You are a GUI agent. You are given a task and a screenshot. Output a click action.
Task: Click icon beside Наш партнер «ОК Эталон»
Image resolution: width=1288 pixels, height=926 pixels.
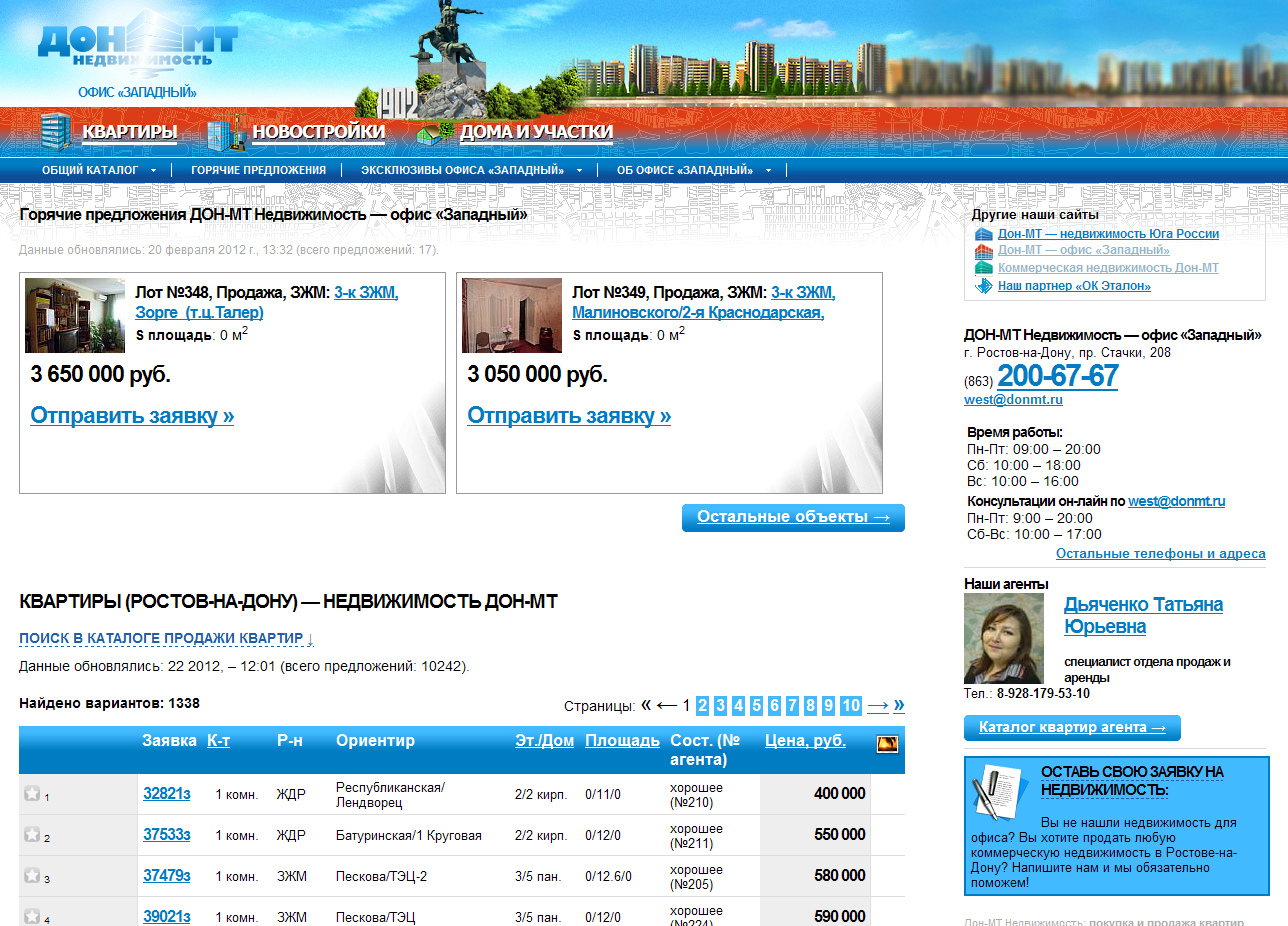click(983, 286)
